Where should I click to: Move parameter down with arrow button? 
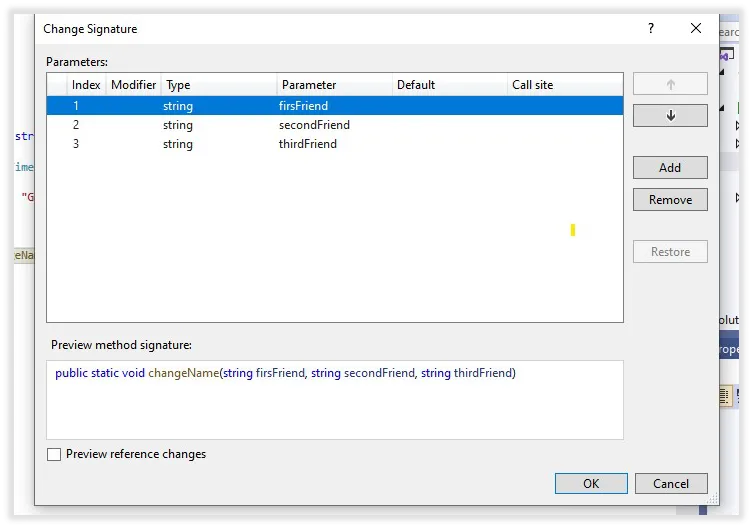point(670,115)
